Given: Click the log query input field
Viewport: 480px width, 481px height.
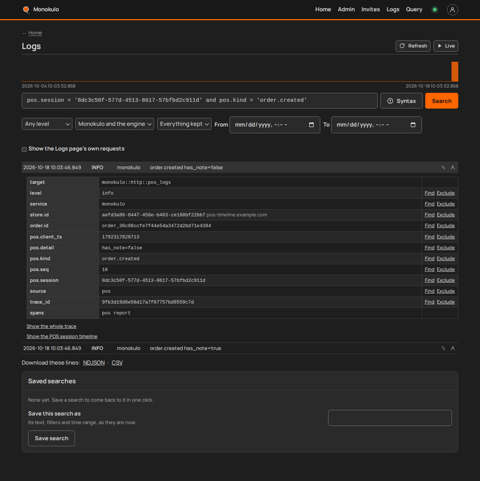Looking at the screenshot, I should tap(199, 101).
